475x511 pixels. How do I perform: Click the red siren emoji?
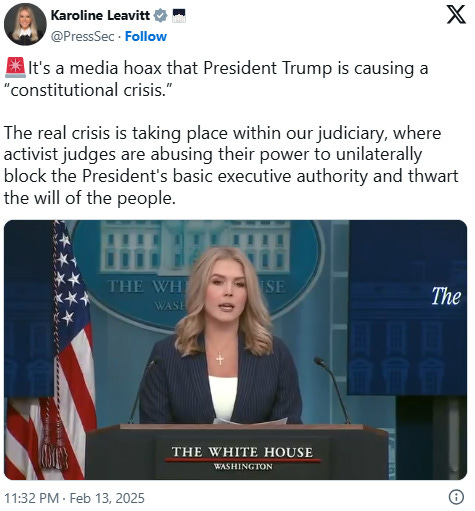[15, 67]
